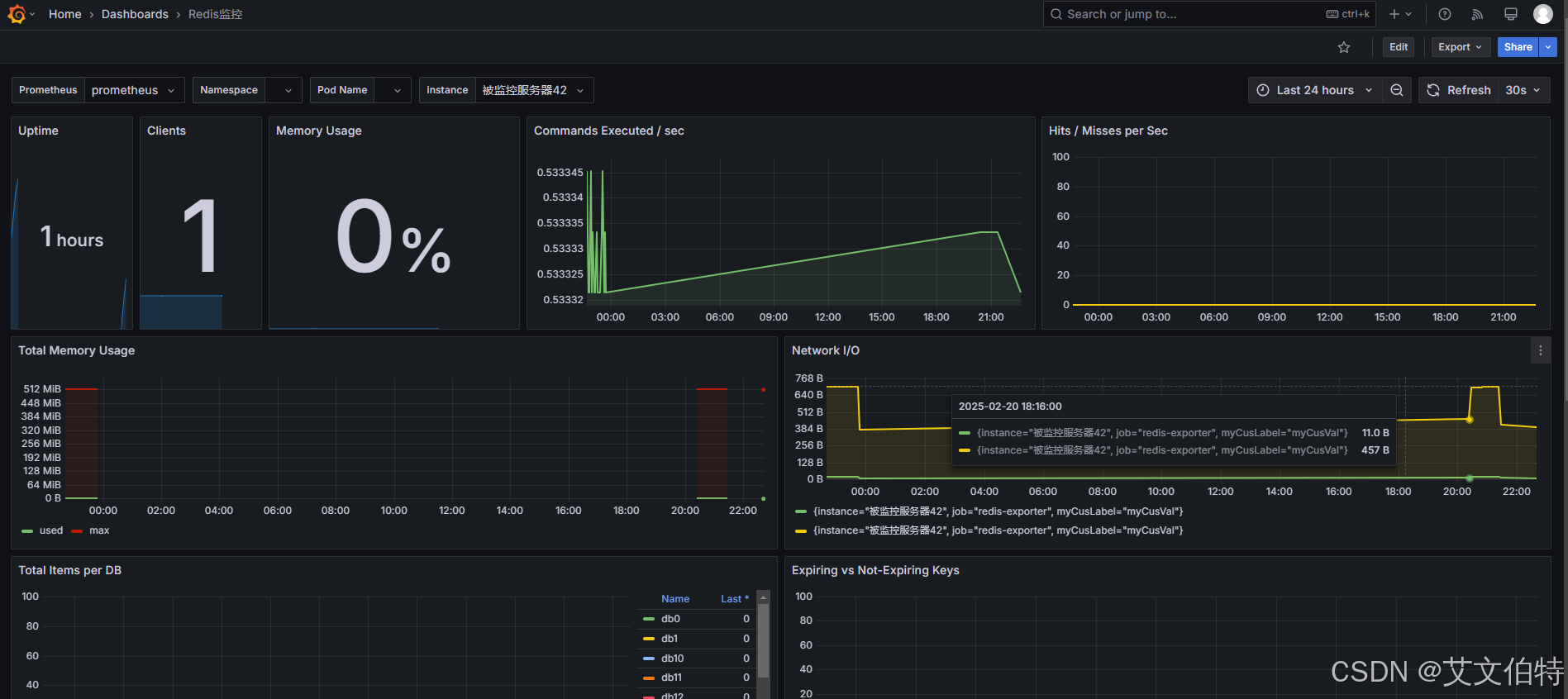Click the Uptime panel title

pos(38,131)
